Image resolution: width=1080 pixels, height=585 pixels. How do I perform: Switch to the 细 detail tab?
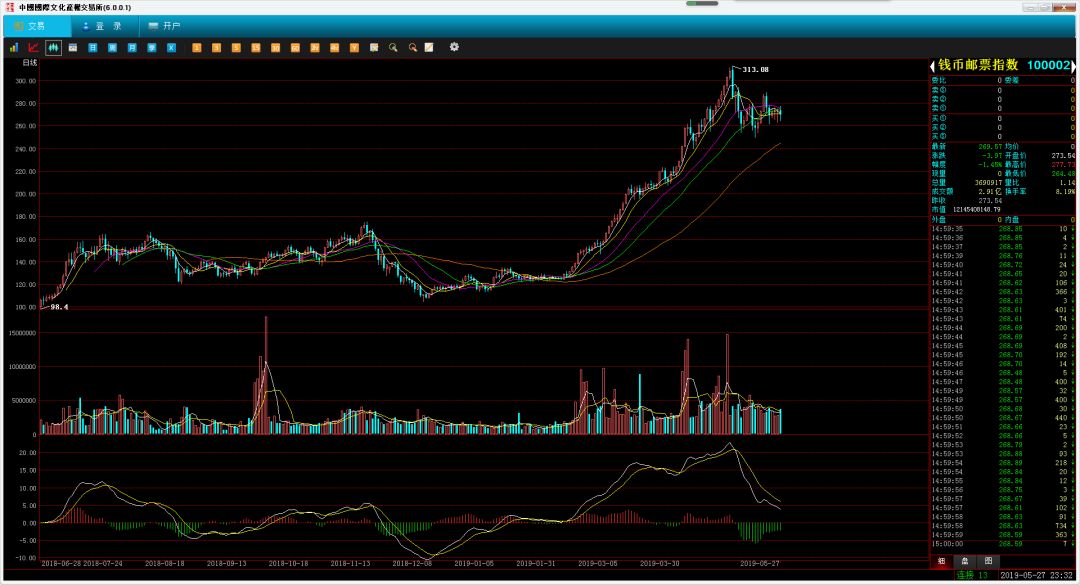(942, 562)
